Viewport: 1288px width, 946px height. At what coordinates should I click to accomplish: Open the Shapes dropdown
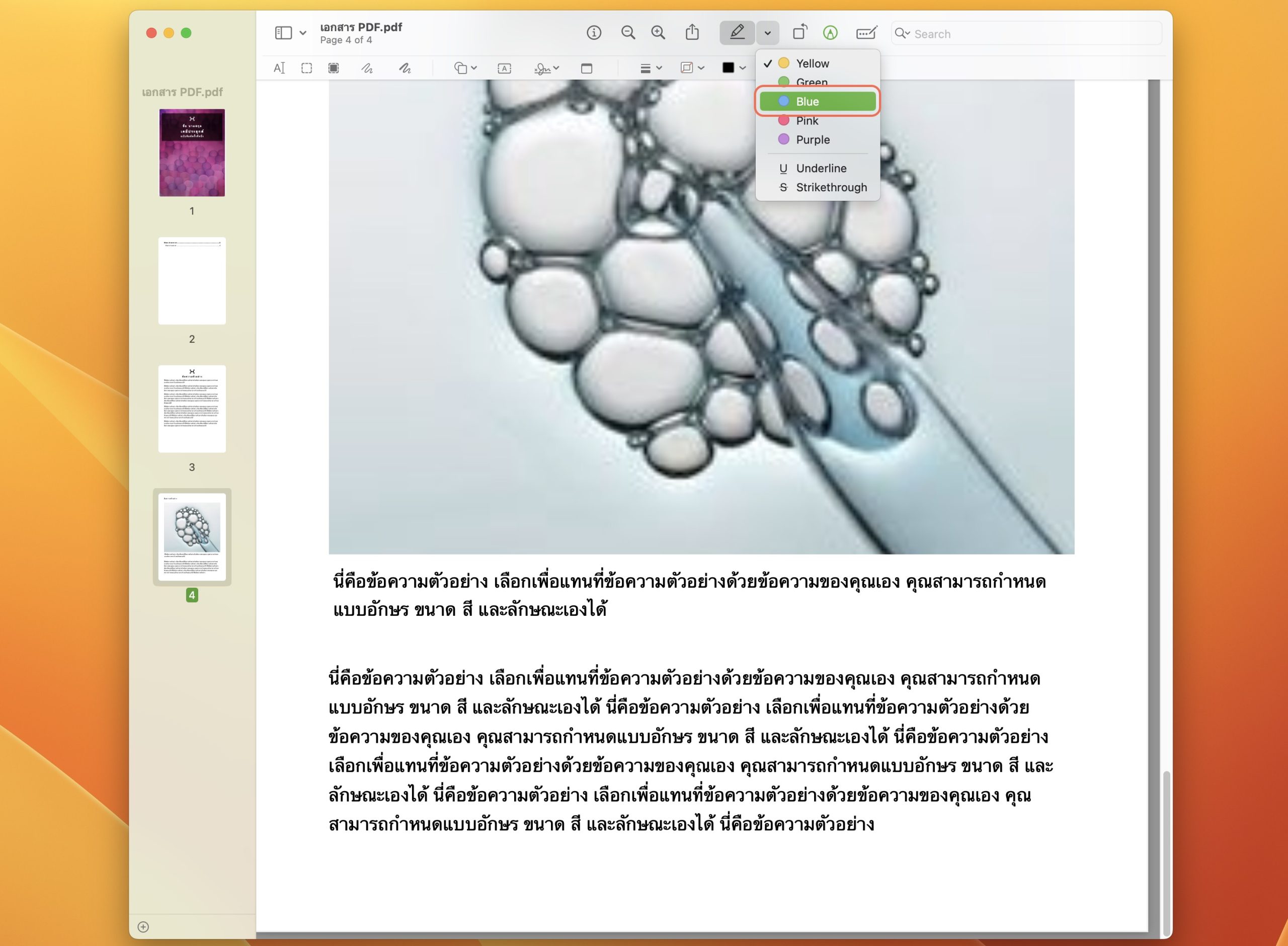tap(465, 68)
